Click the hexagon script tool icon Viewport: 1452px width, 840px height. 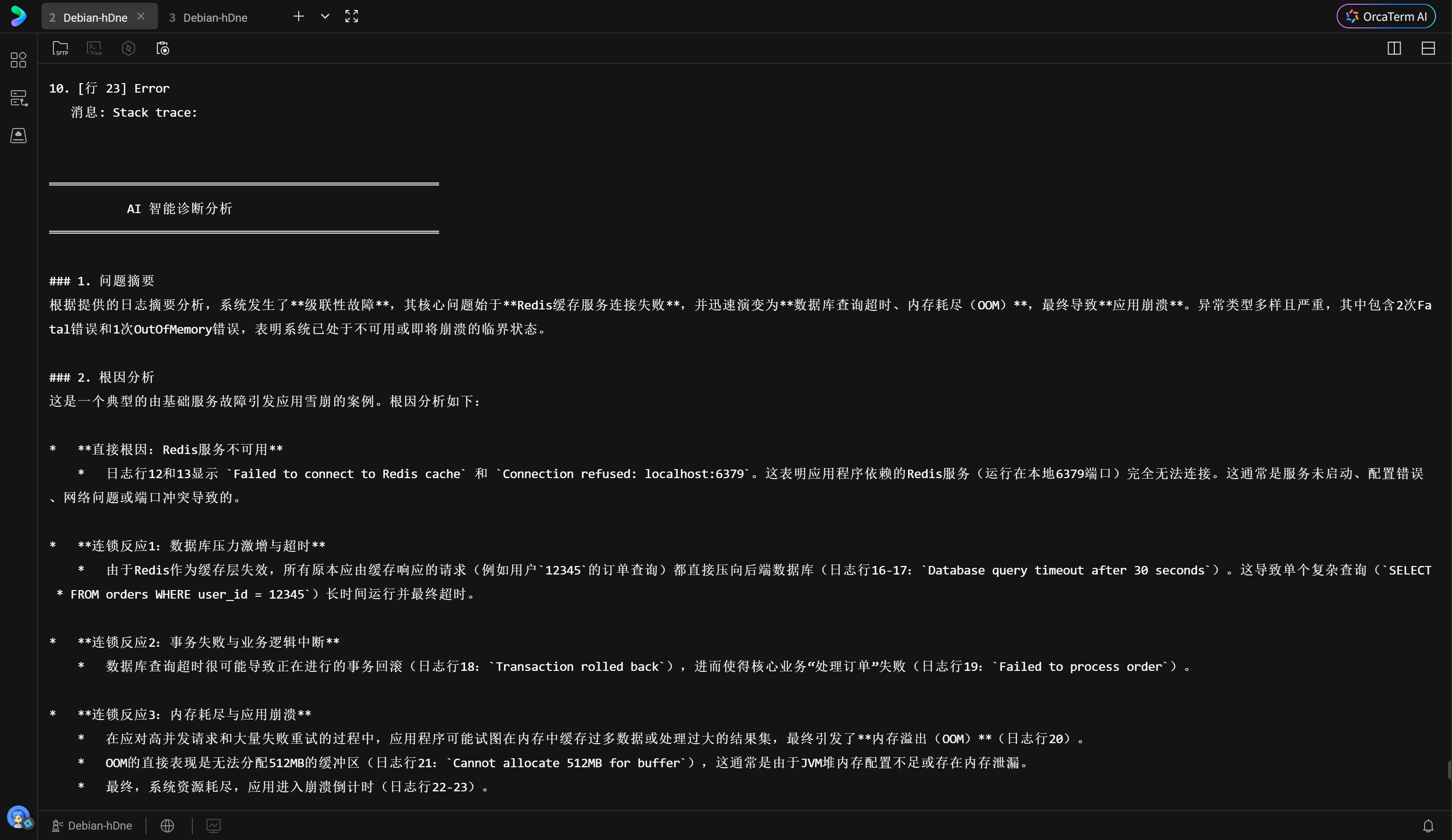pyautogui.click(x=129, y=48)
